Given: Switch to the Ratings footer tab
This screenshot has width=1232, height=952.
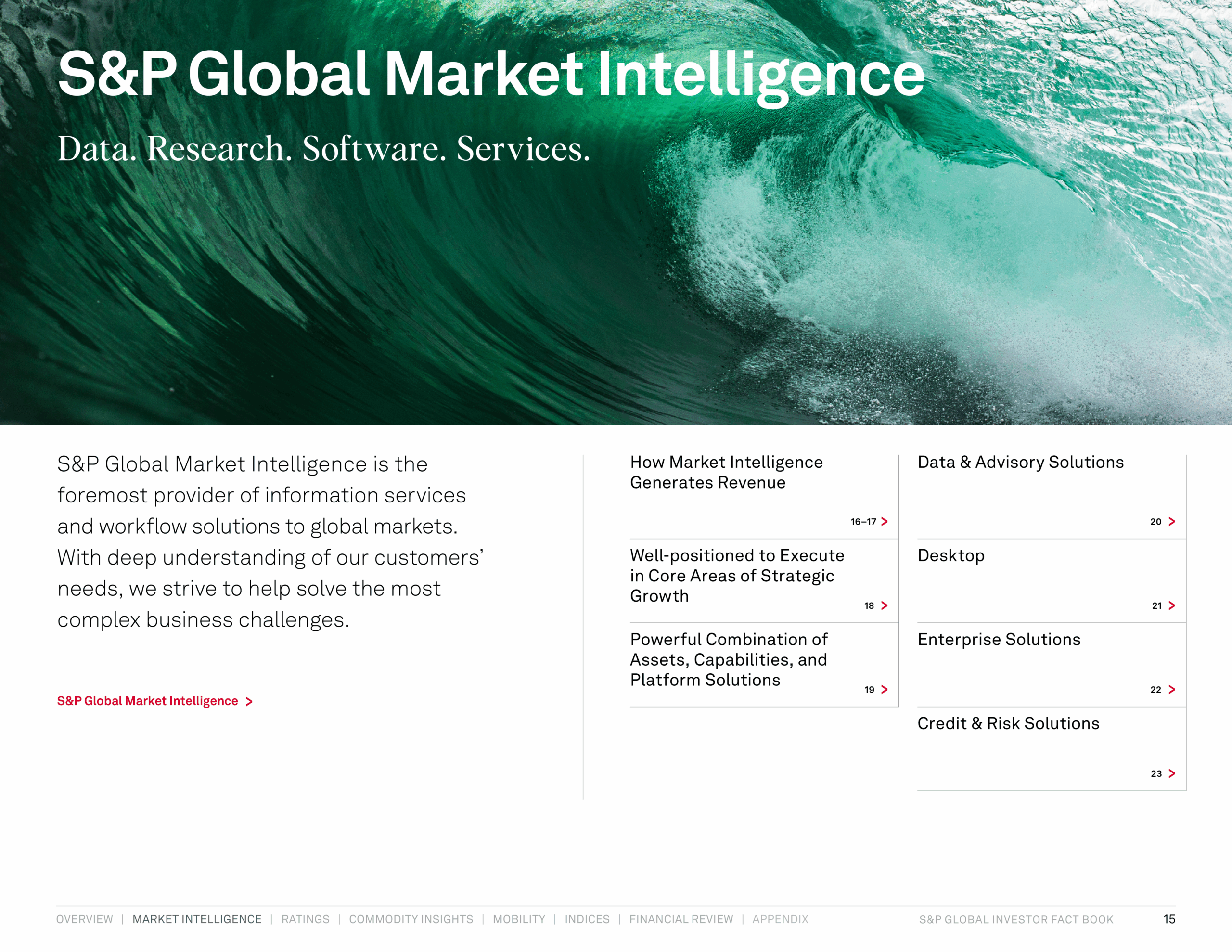Looking at the screenshot, I should point(305,919).
